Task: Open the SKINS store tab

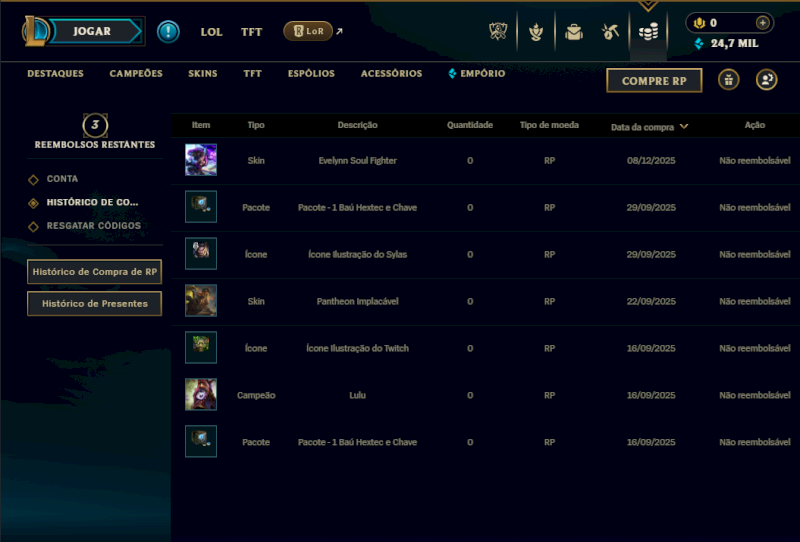Action: tap(203, 73)
